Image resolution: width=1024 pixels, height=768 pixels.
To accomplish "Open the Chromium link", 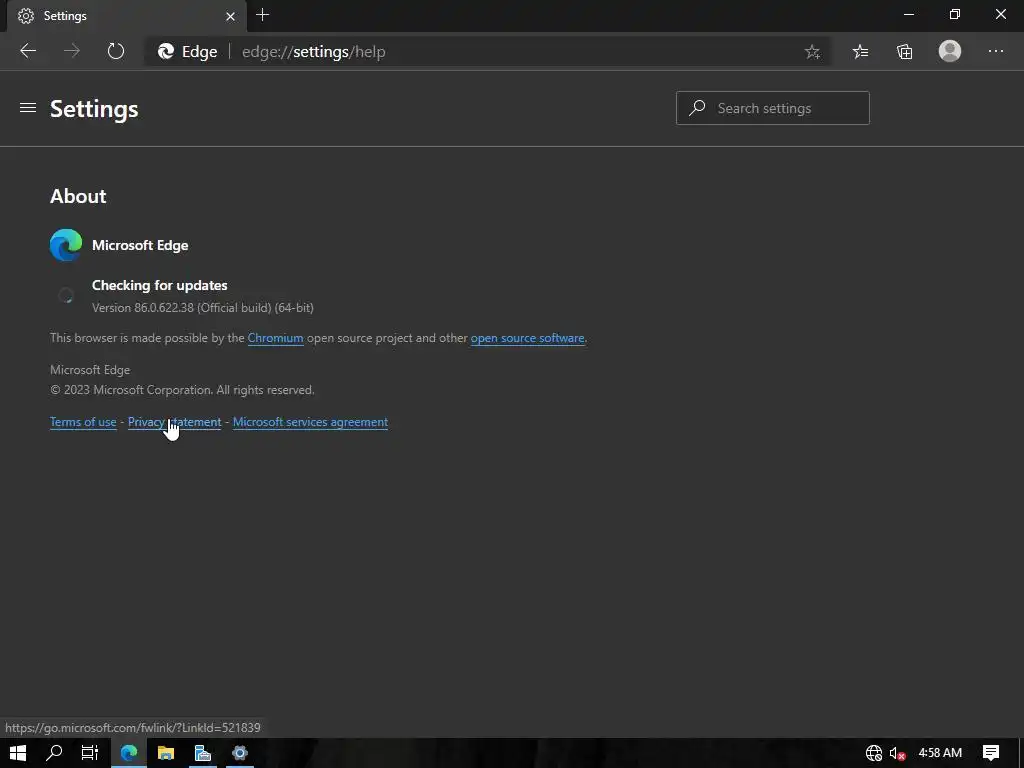I will coord(275,338).
